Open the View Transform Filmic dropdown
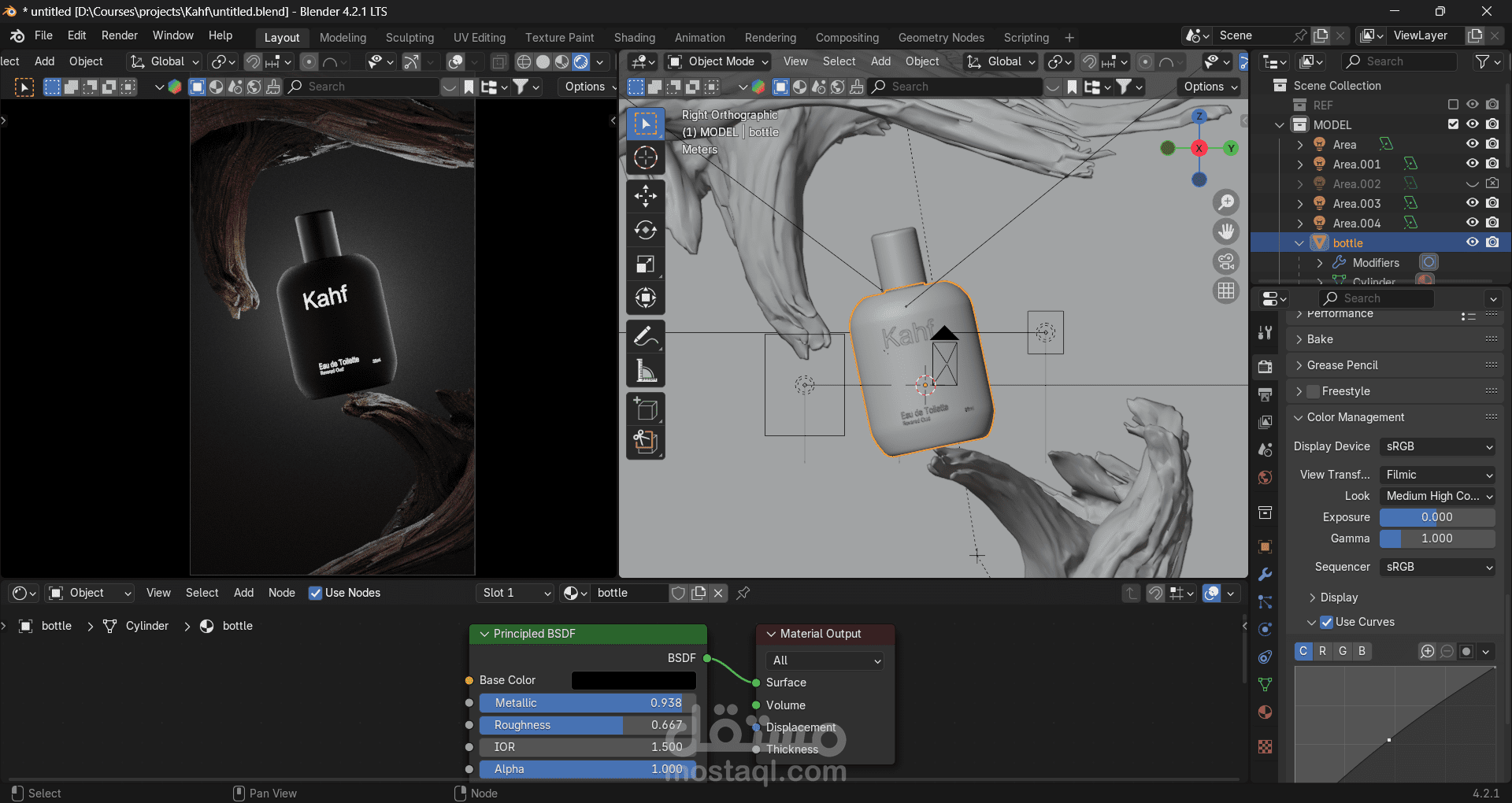 [1437, 475]
